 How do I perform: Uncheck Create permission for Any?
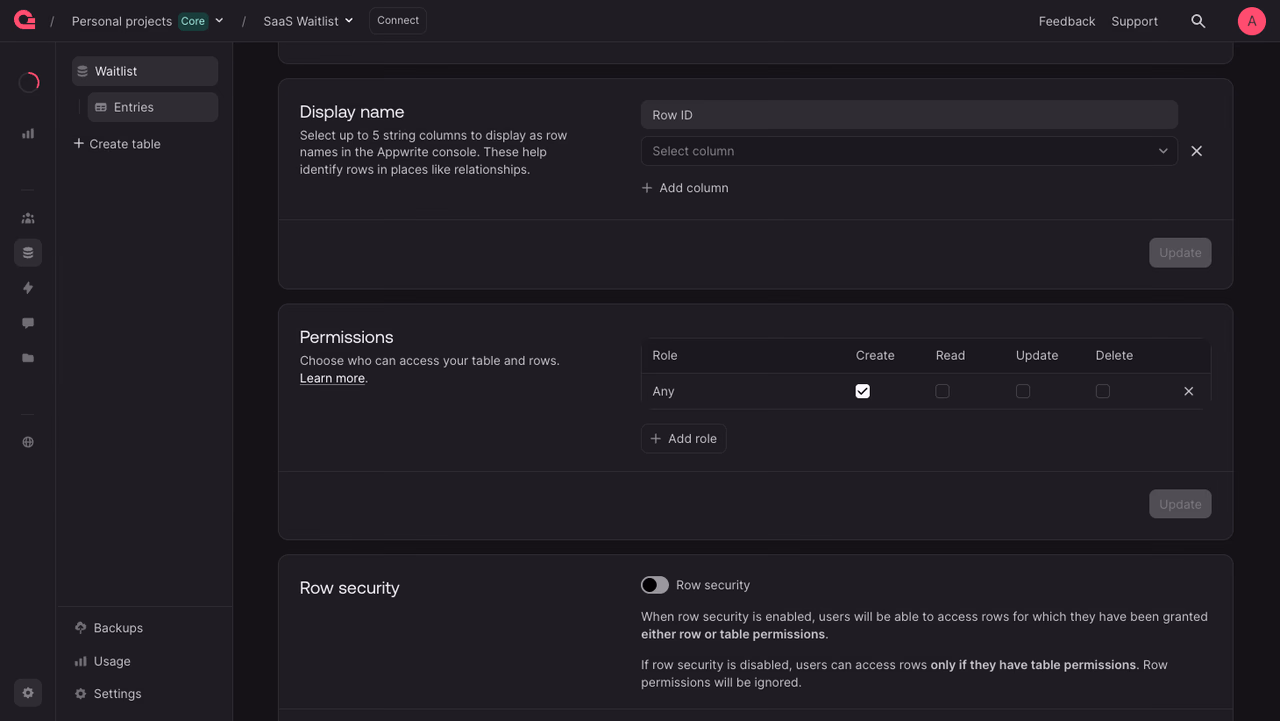pos(863,391)
